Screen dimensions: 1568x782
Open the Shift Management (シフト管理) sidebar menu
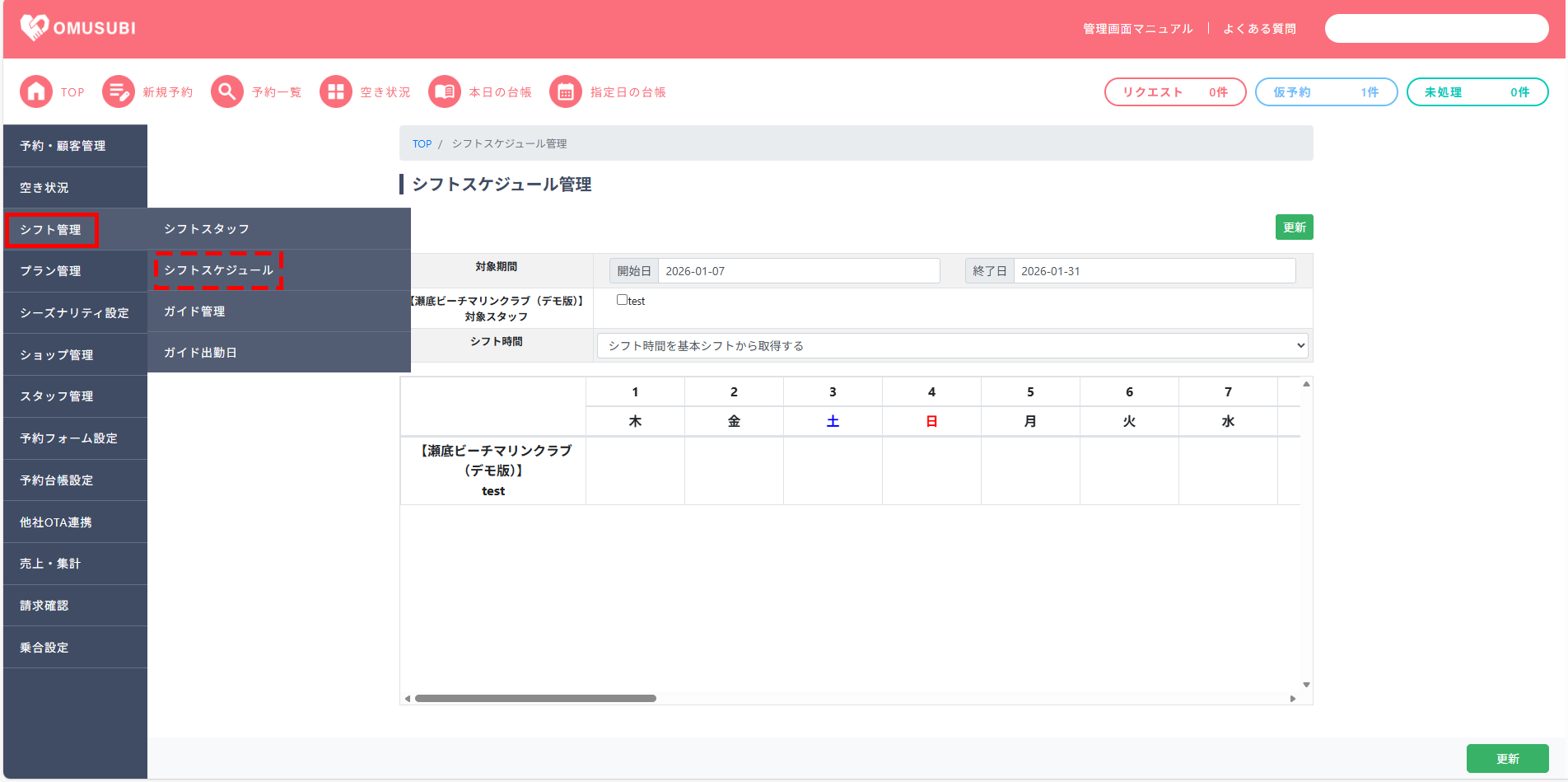coord(51,230)
